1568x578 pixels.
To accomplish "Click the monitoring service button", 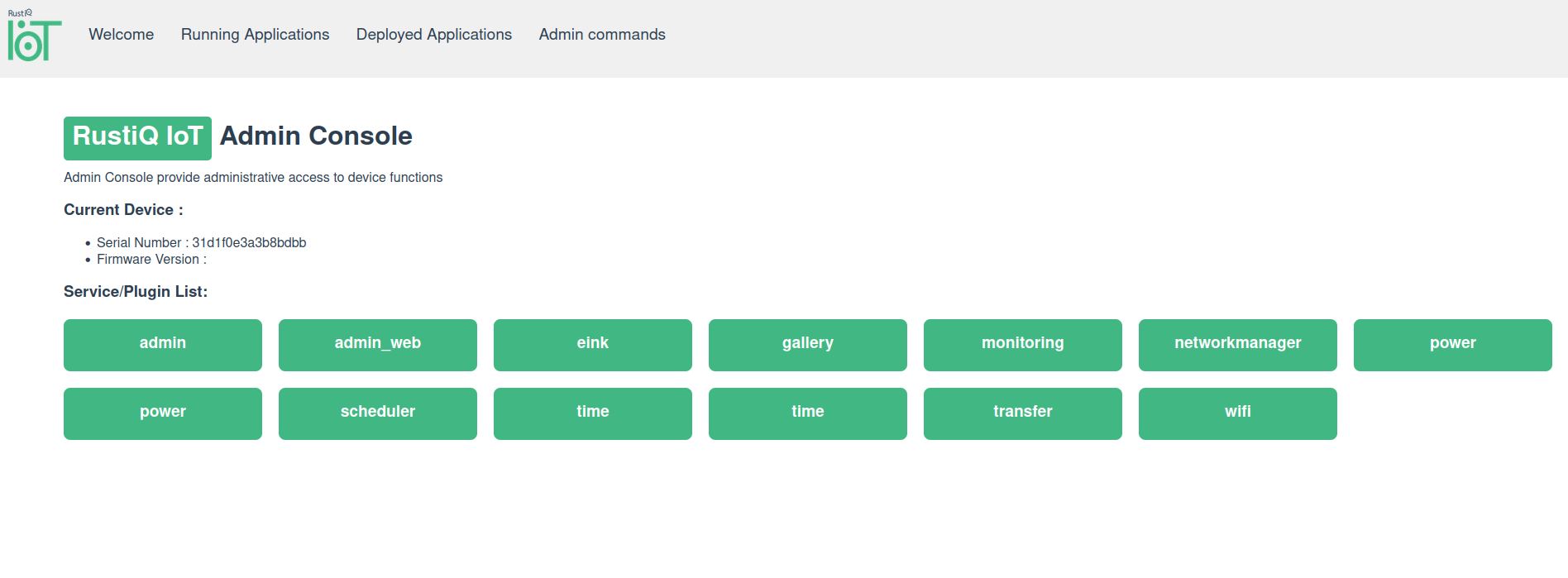I will coord(1023,345).
